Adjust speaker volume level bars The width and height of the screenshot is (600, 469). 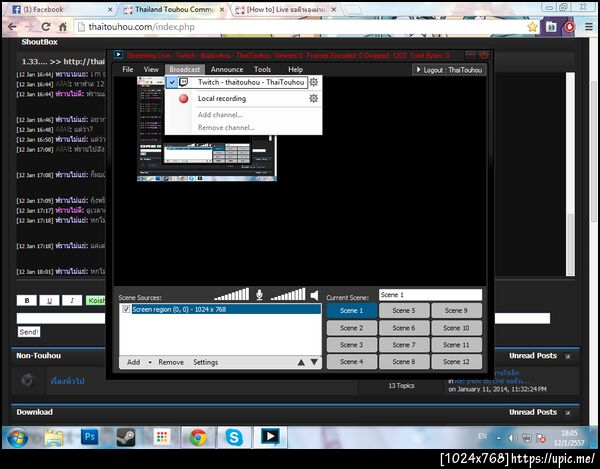288,294
